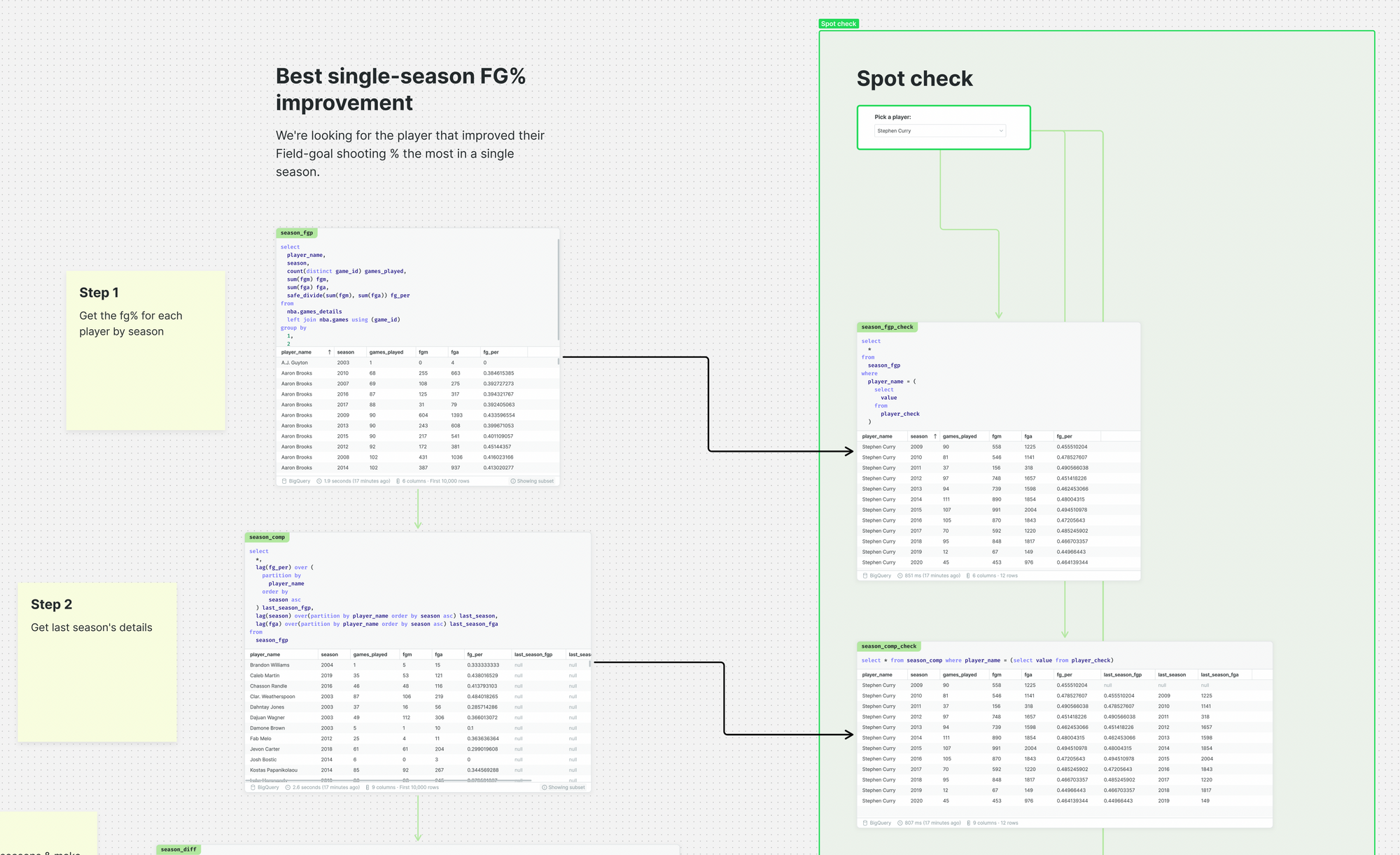Click columns icon in season_fgp footer
The height and width of the screenshot is (855, 1400).
coord(398,481)
